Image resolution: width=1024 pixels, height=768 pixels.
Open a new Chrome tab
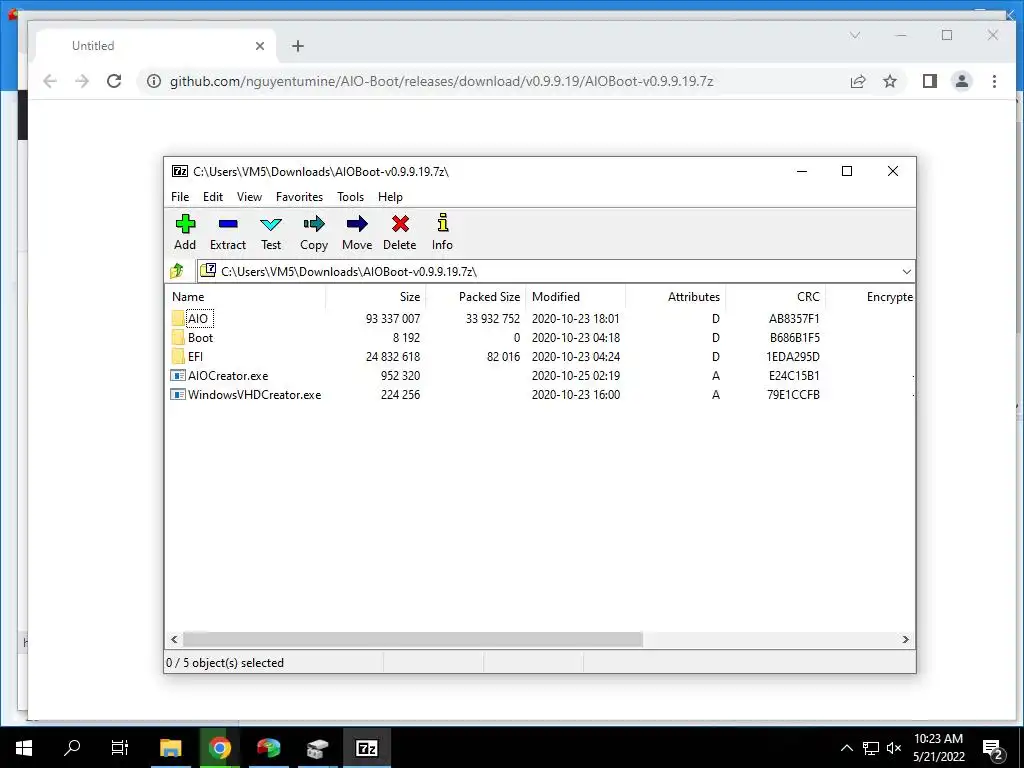tap(298, 46)
